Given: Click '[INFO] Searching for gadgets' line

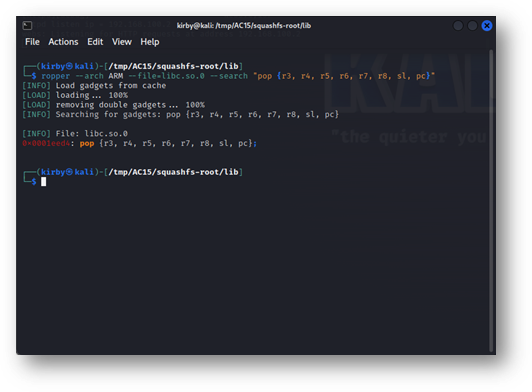Looking at the screenshot, I should coord(180,114).
